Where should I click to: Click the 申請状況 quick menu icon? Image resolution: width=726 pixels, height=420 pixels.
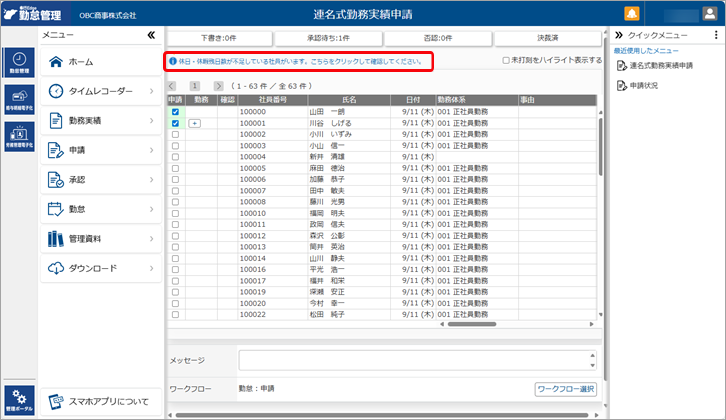pos(622,86)
